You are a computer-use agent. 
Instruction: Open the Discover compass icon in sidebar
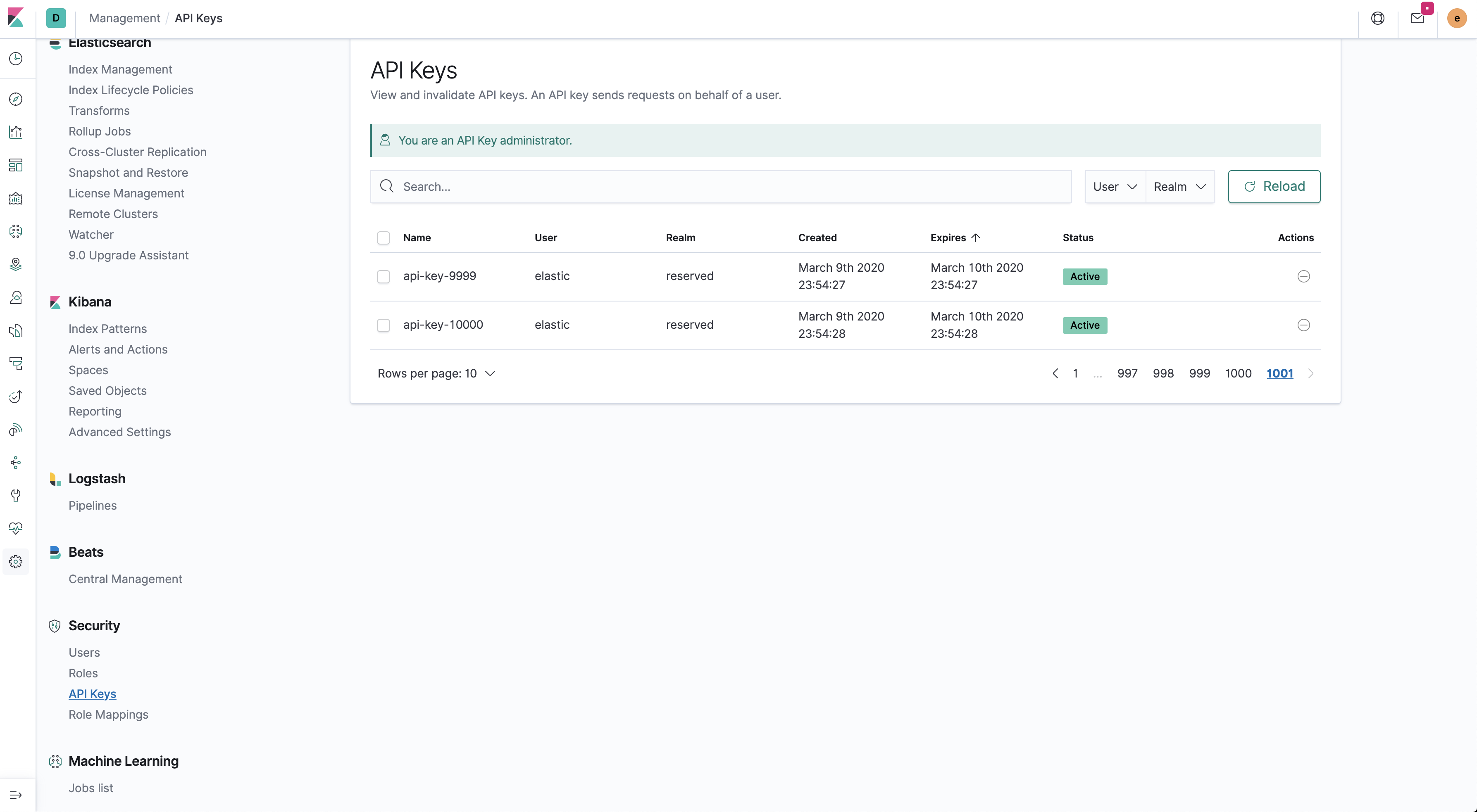click(x=16, y=99)
